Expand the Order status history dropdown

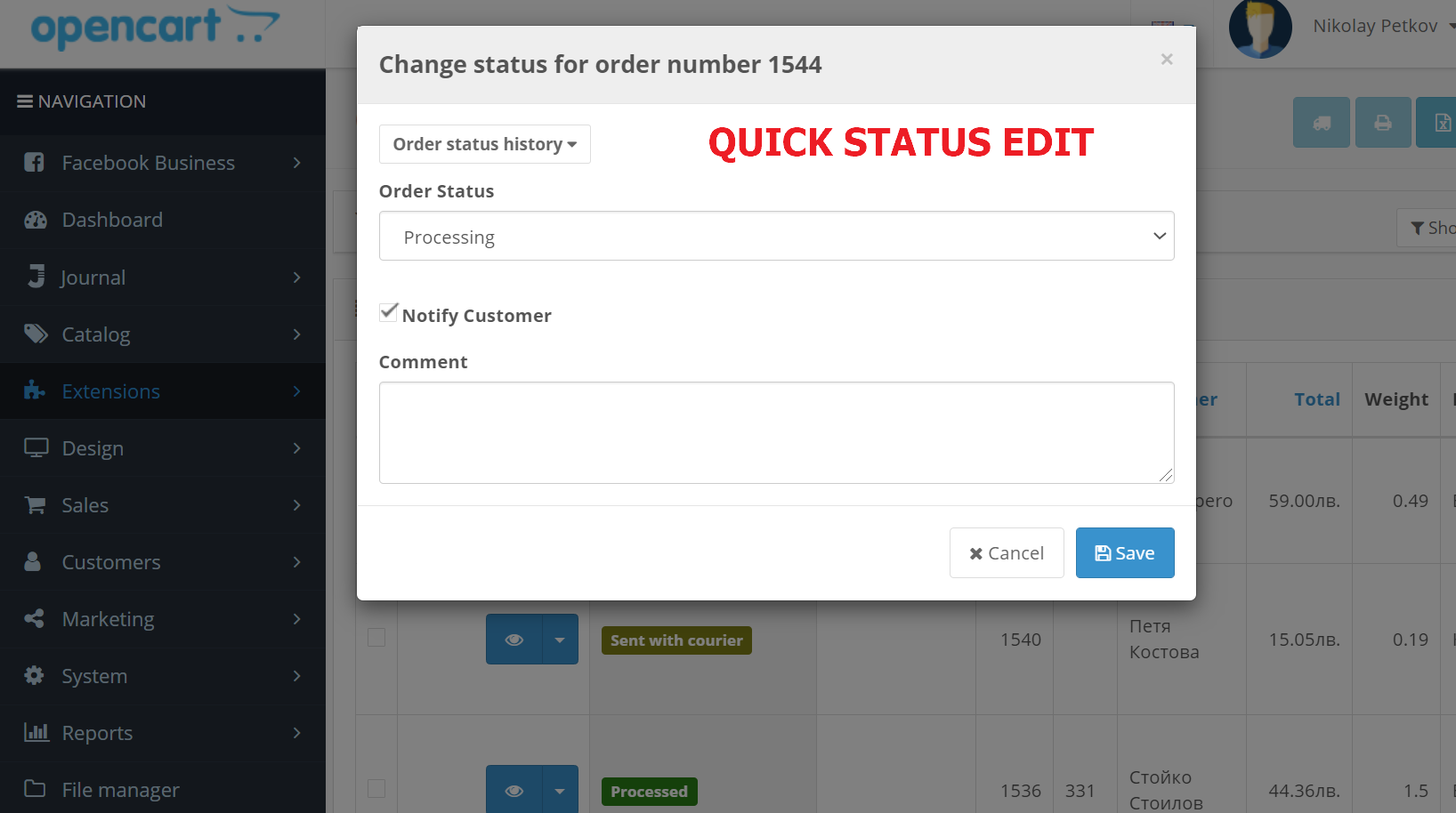coord(484,144)
